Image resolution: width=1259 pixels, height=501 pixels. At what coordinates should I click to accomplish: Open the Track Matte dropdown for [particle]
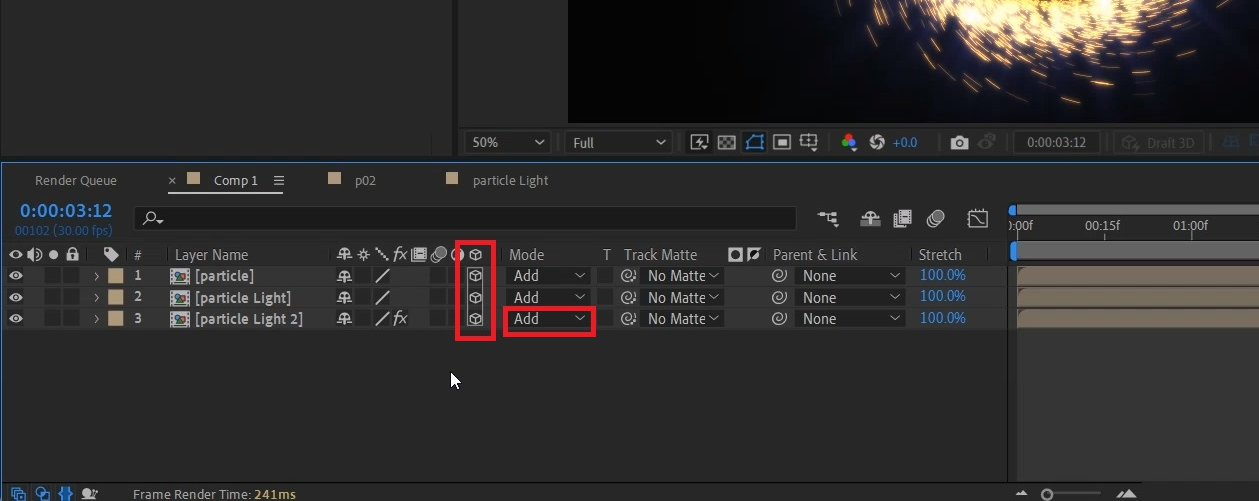pyautogui.click(x=682, y=275)
